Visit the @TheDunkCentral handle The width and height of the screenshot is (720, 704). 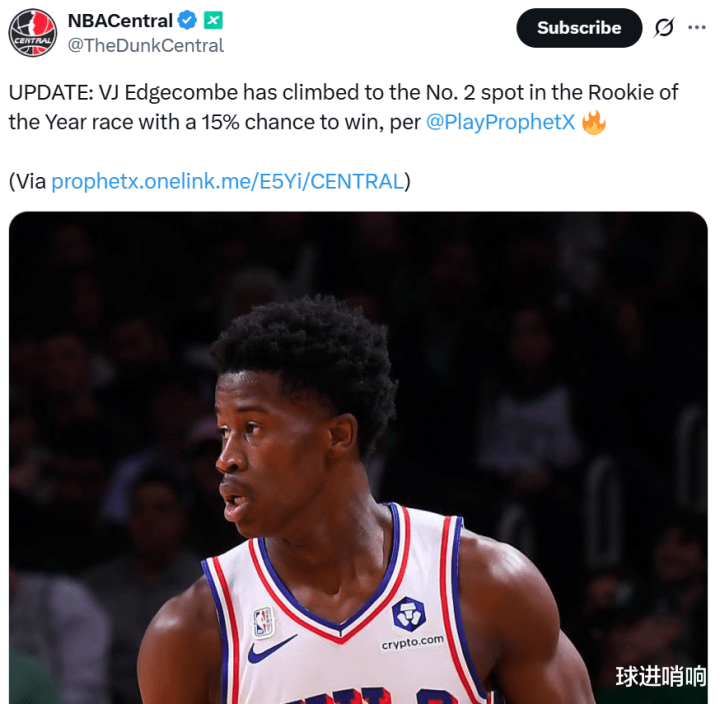[146, 45]
